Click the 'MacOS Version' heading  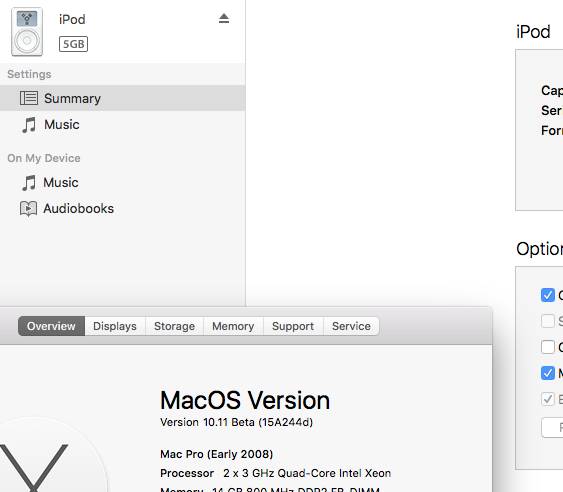click(245, 400)
